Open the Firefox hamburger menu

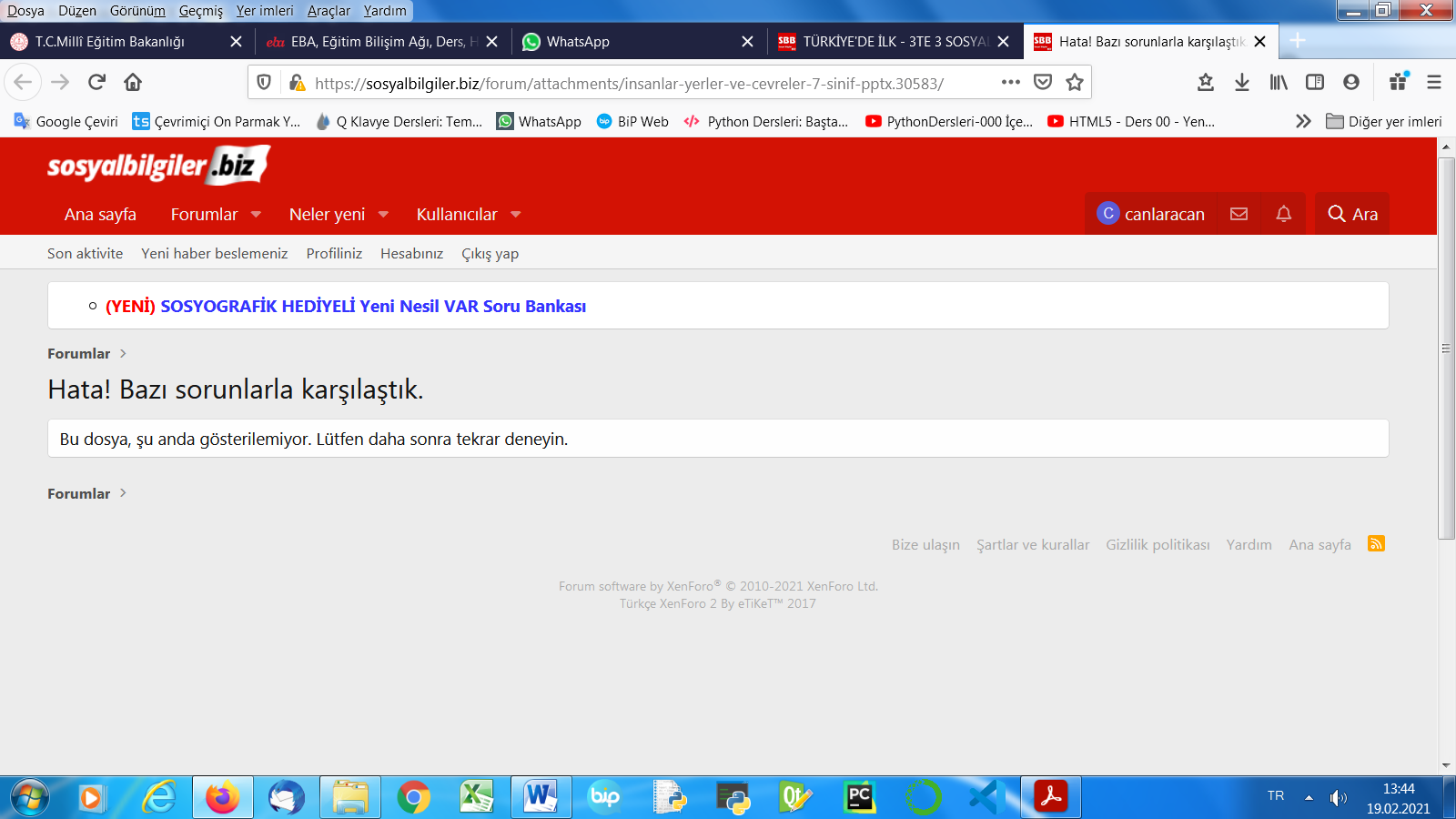pos(1434,83)
